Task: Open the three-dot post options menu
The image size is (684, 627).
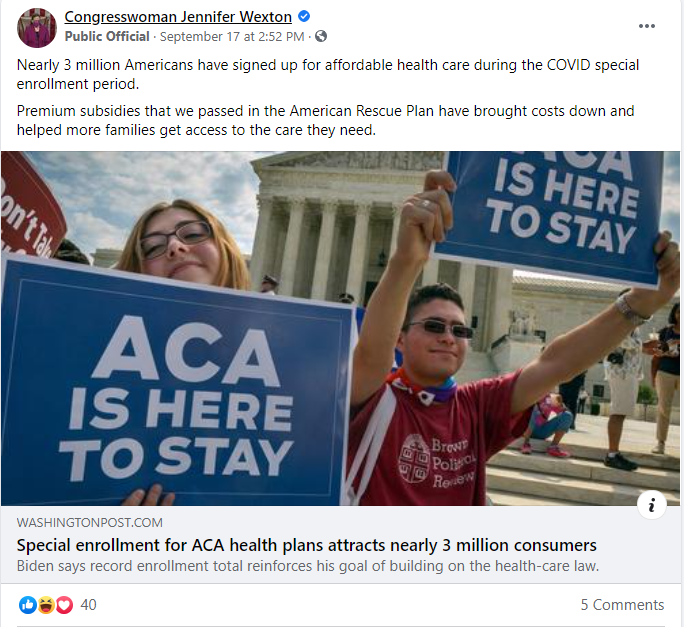Action: click(x=646, y=26)
